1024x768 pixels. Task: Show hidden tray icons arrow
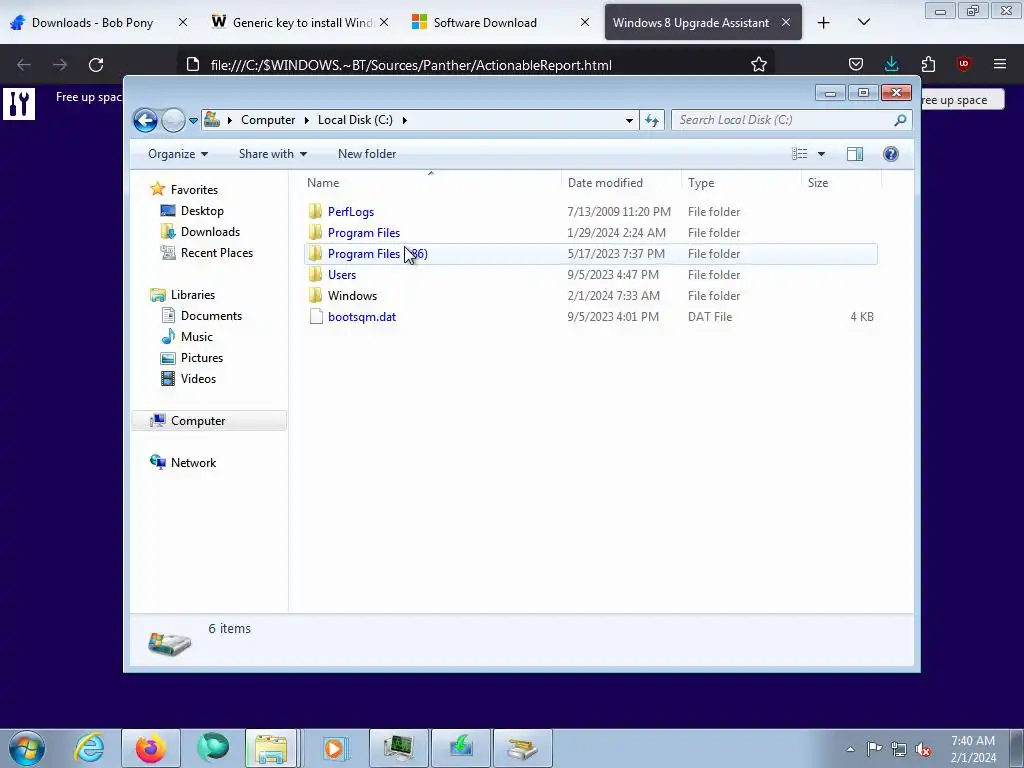pos(850,749)
